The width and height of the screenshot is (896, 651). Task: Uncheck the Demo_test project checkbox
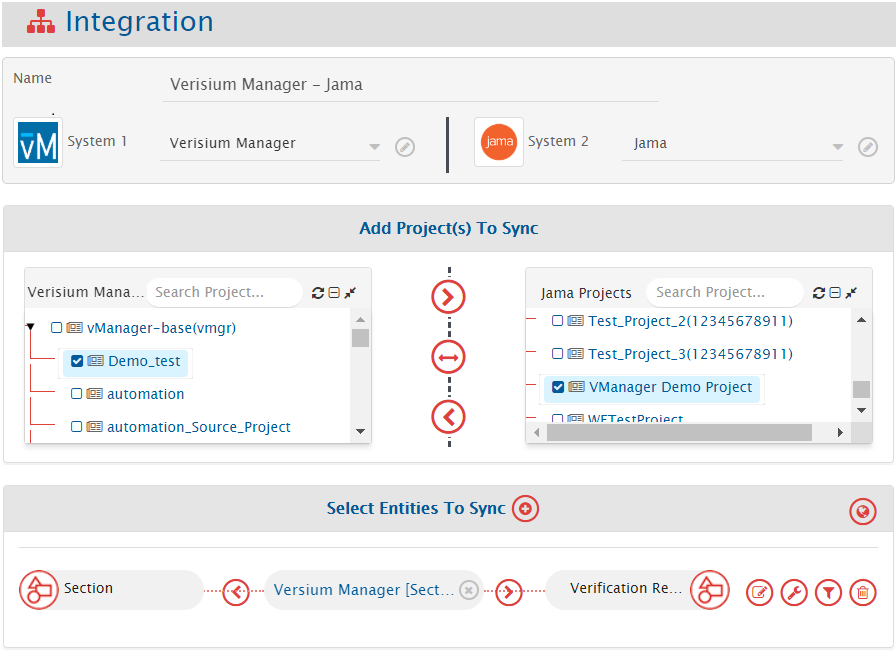click(77, 361)
